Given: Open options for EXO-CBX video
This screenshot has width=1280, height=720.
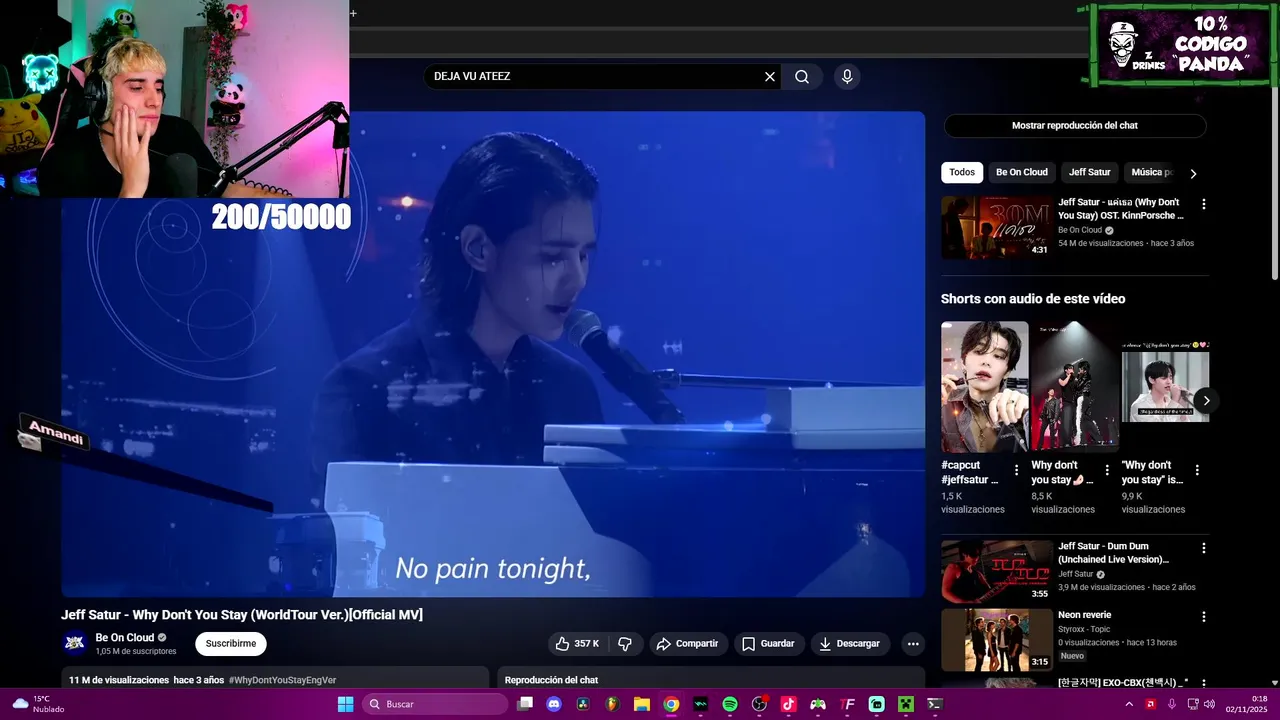Looking at the screenshot, I should [1204, 684].
